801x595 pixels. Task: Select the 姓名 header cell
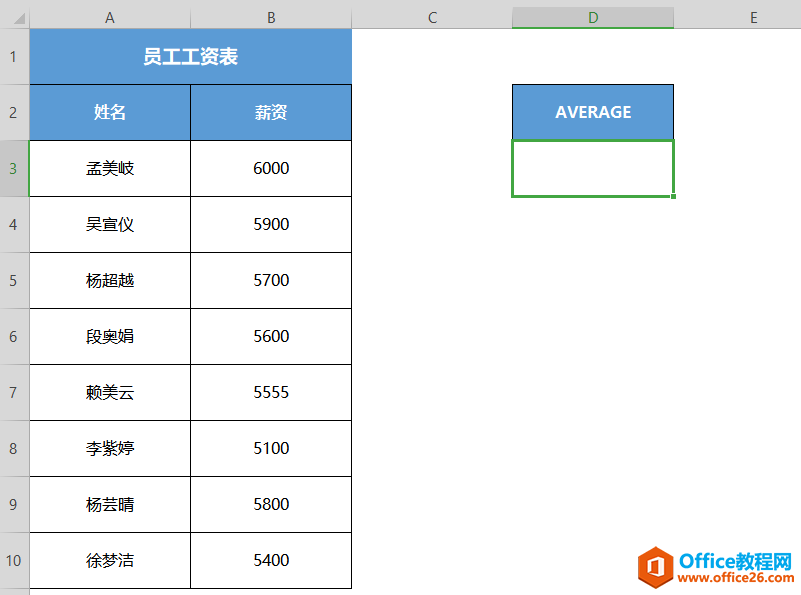(109, 112)
